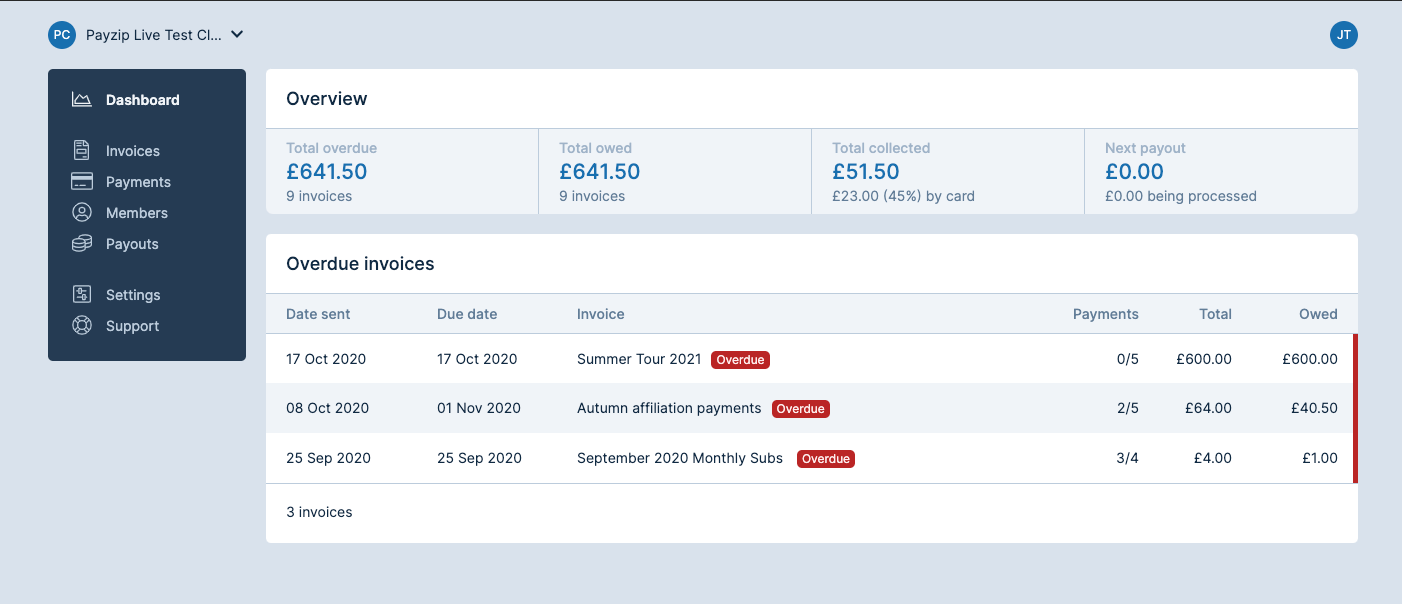Screen dimensions: 1402x604
Task: Go to the Members menu item
Action: point(137,213)
